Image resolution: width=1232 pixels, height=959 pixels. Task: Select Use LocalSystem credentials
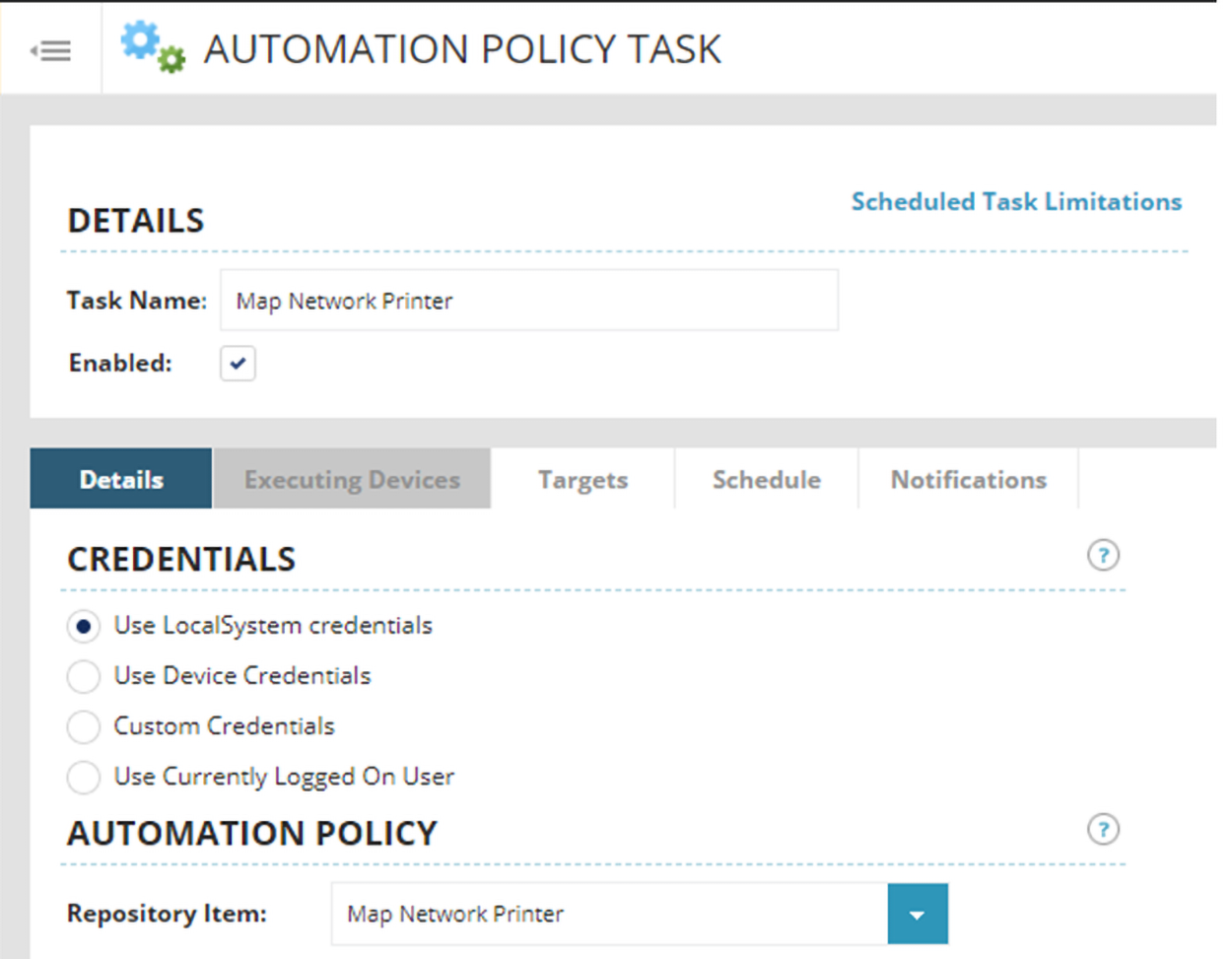point(84,626)
